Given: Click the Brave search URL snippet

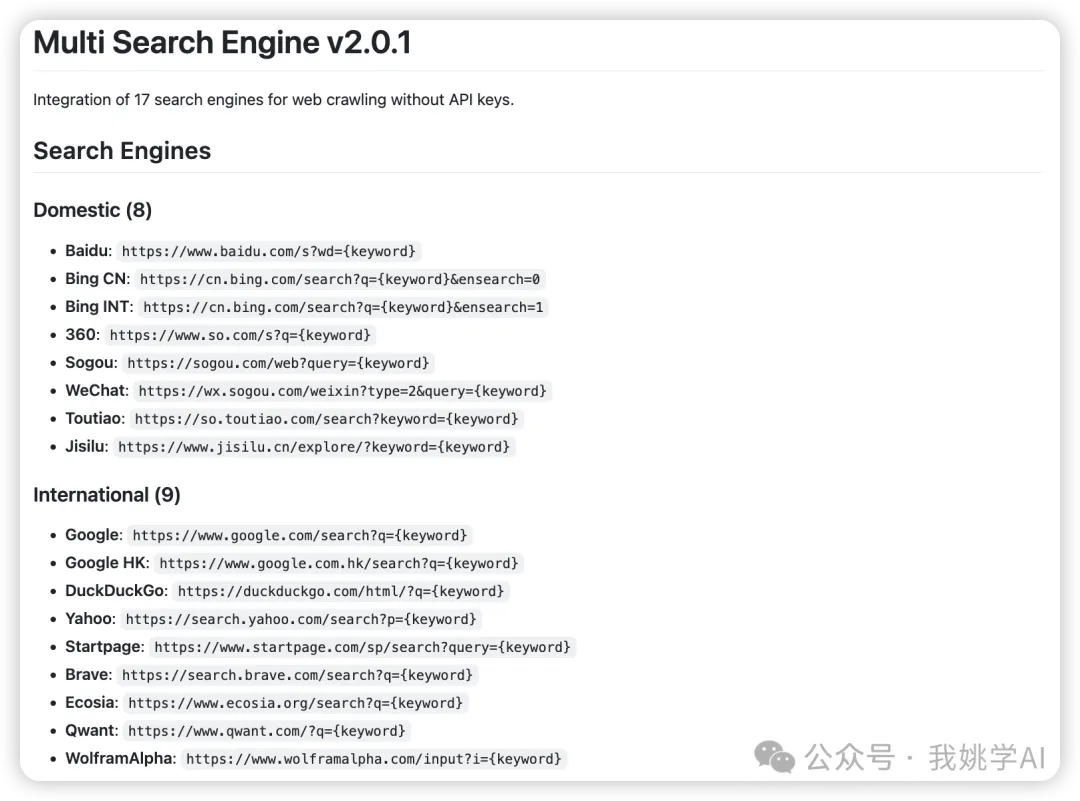Looking at the screenshot, I should click(x=299, y=675).
